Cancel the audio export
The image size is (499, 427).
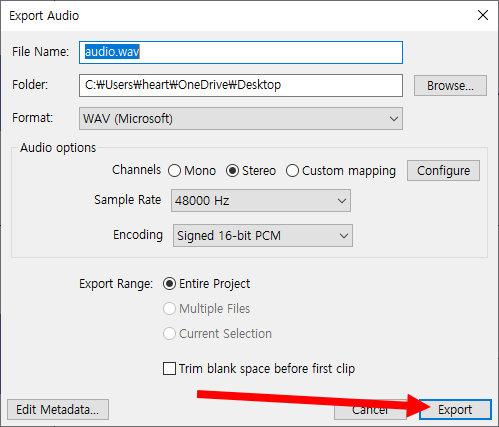(370, 410)
